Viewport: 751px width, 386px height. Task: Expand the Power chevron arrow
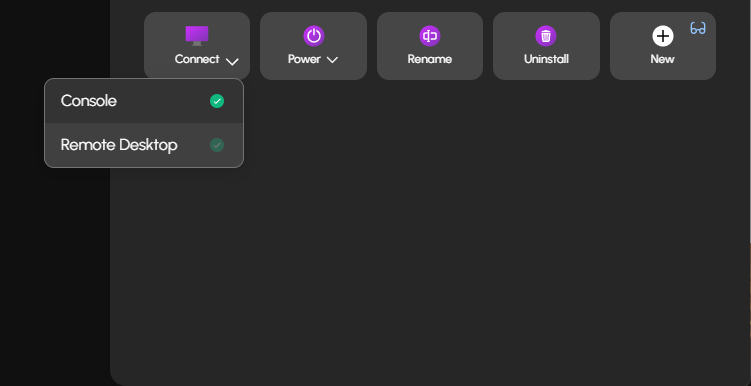(332, 60)
